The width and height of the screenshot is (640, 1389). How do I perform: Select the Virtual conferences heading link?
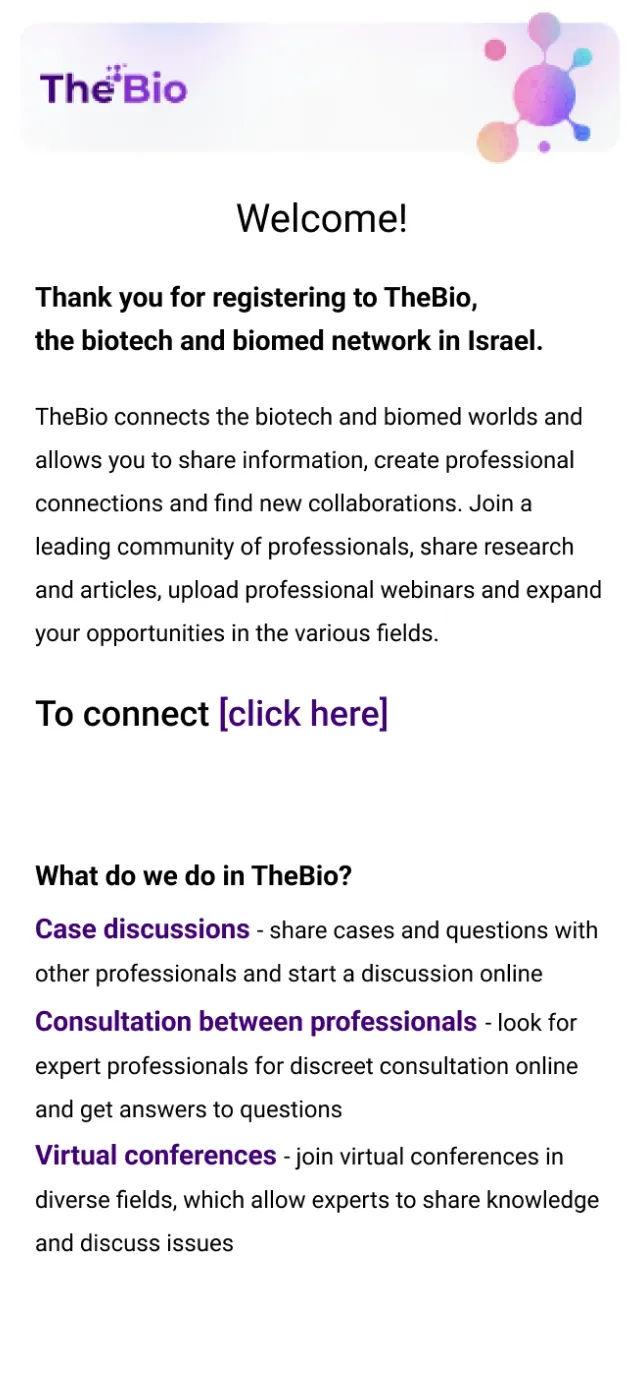point(156,1155)
